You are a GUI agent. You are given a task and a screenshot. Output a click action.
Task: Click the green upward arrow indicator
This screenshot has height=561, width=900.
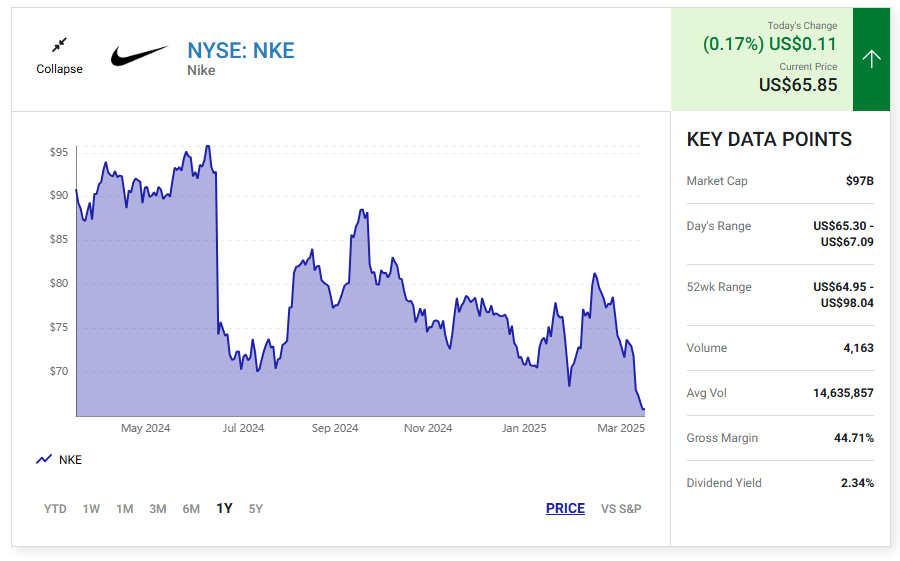871,59
